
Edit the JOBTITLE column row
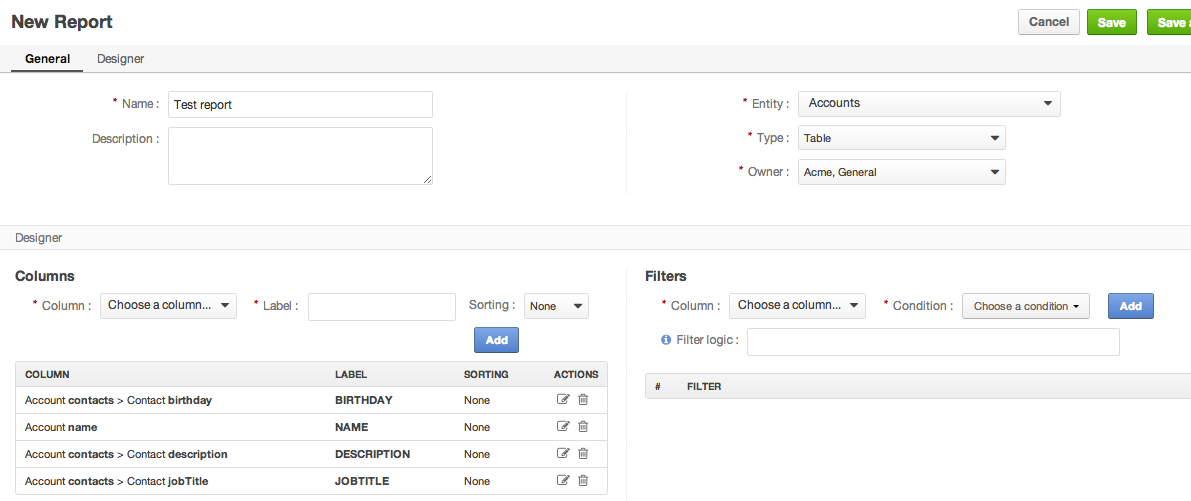click(563, 480)
